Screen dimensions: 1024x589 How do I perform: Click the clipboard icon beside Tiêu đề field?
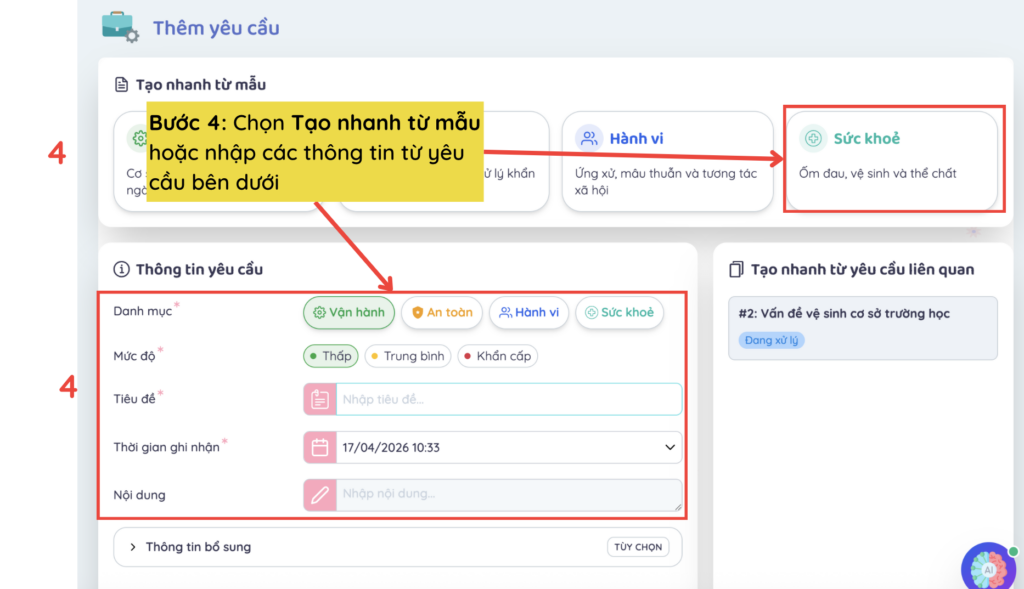point(319,399)
